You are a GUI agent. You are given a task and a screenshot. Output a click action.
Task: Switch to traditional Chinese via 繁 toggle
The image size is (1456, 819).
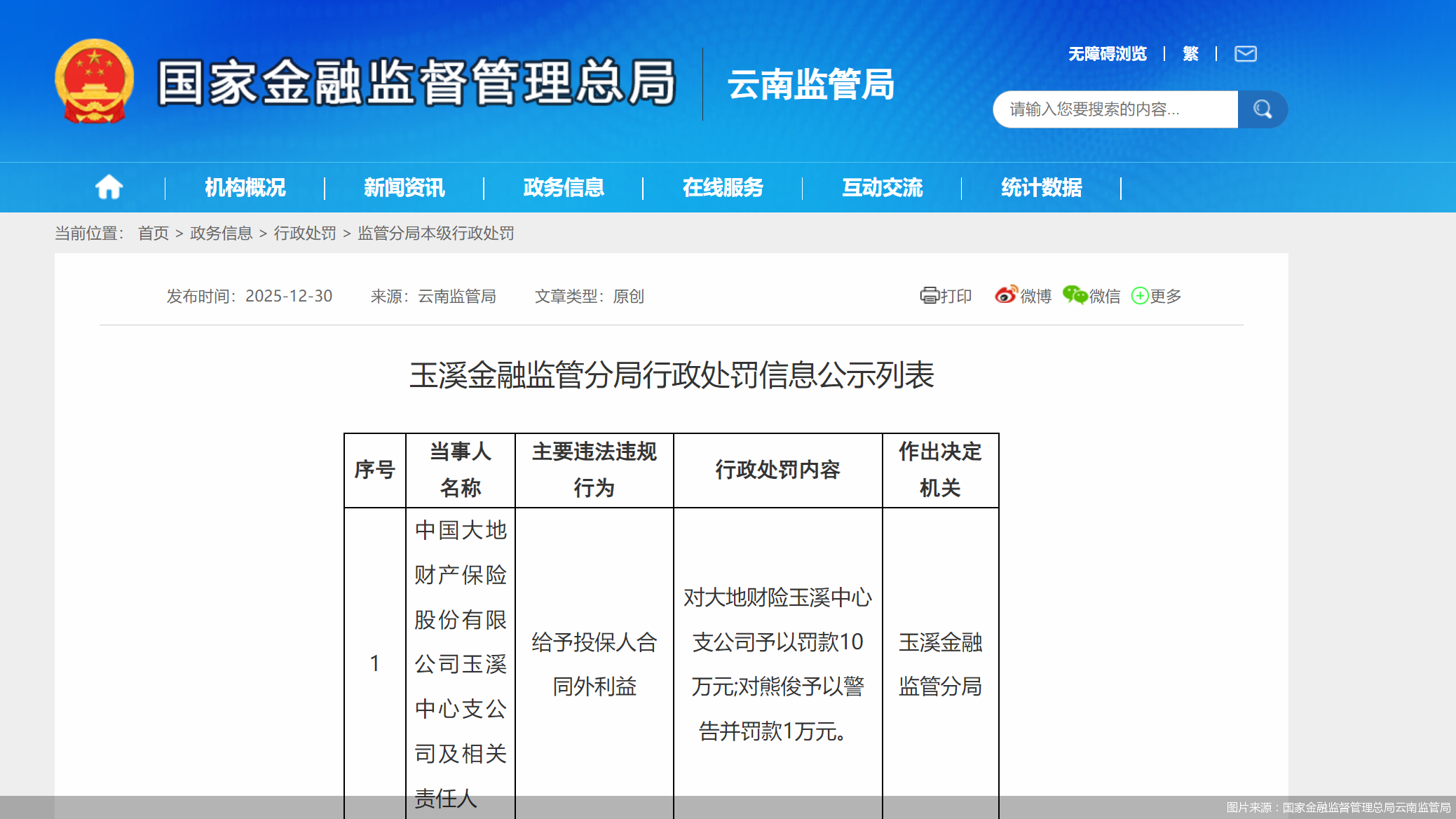[1190, 53]
